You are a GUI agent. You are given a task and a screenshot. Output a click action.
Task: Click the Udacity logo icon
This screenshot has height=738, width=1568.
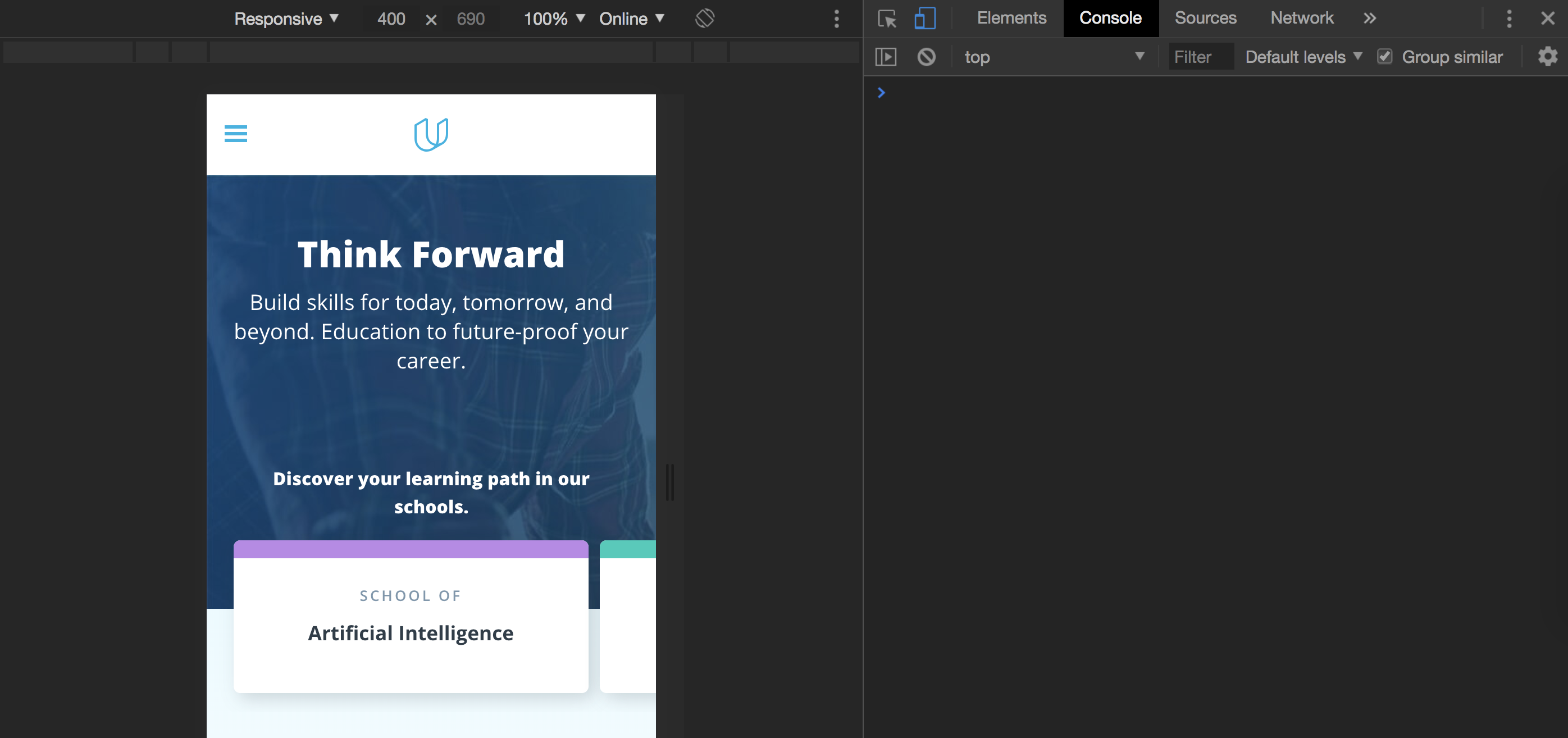(x=431, y=135)
